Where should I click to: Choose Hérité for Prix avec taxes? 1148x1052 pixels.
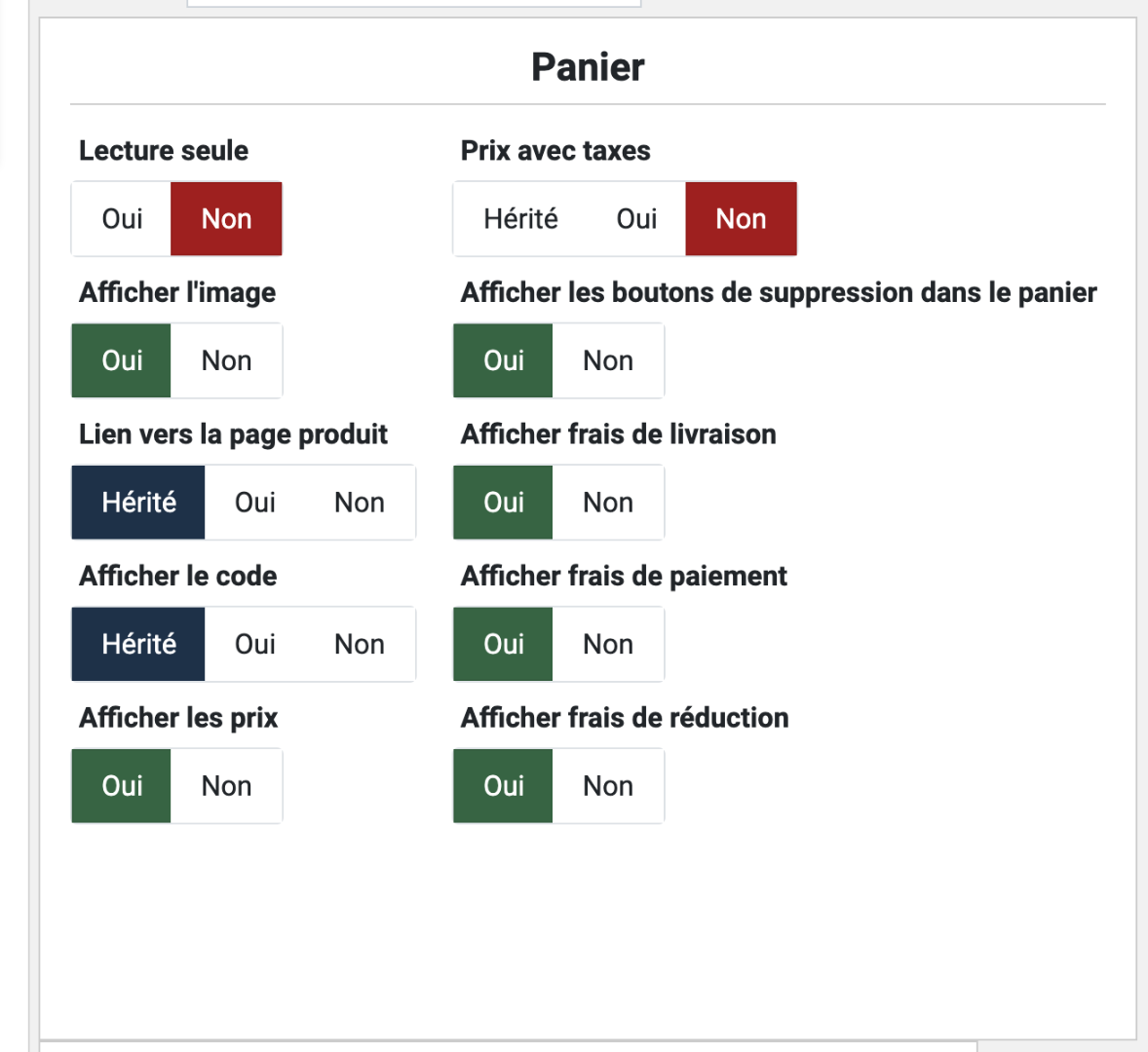coord(520,219)
